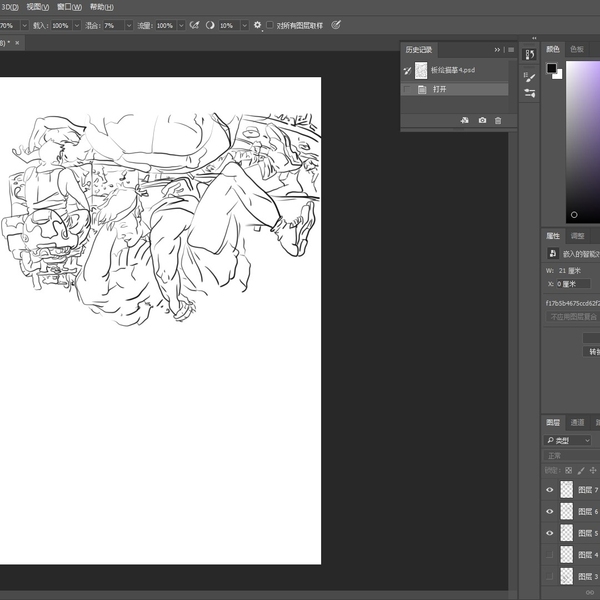This screenshot has height=600, width=600.
Task: Select the 属性 panel tab
Action: (553, 236)
